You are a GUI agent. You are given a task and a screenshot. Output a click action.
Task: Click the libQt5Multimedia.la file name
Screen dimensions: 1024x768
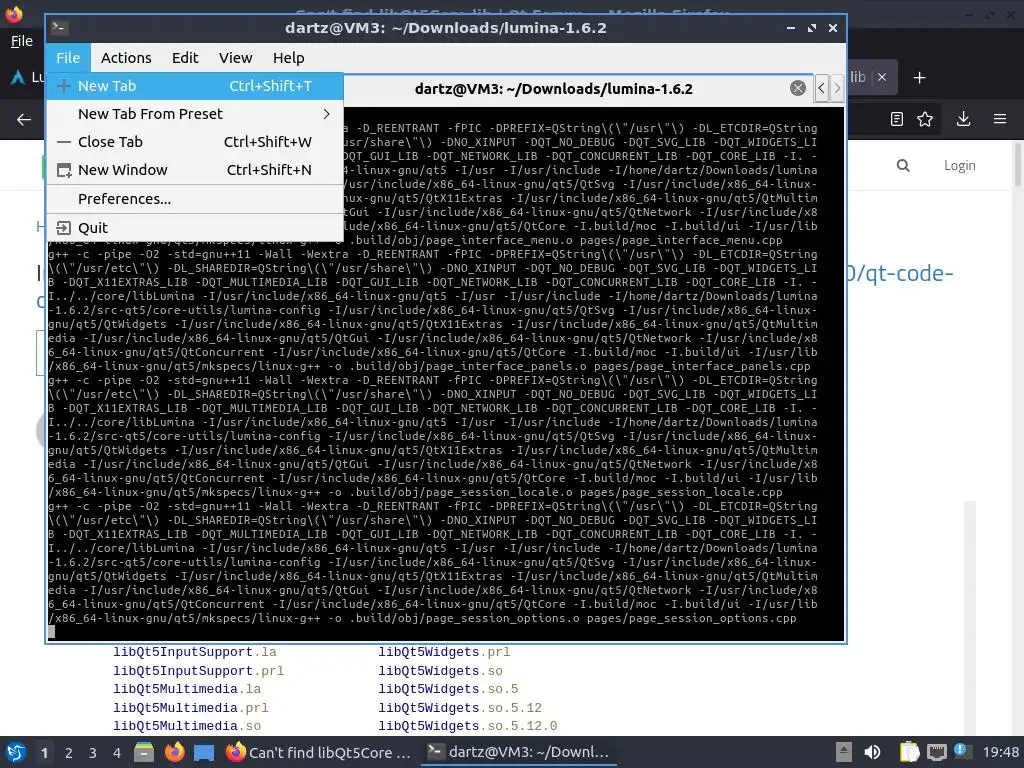[187, 689]
